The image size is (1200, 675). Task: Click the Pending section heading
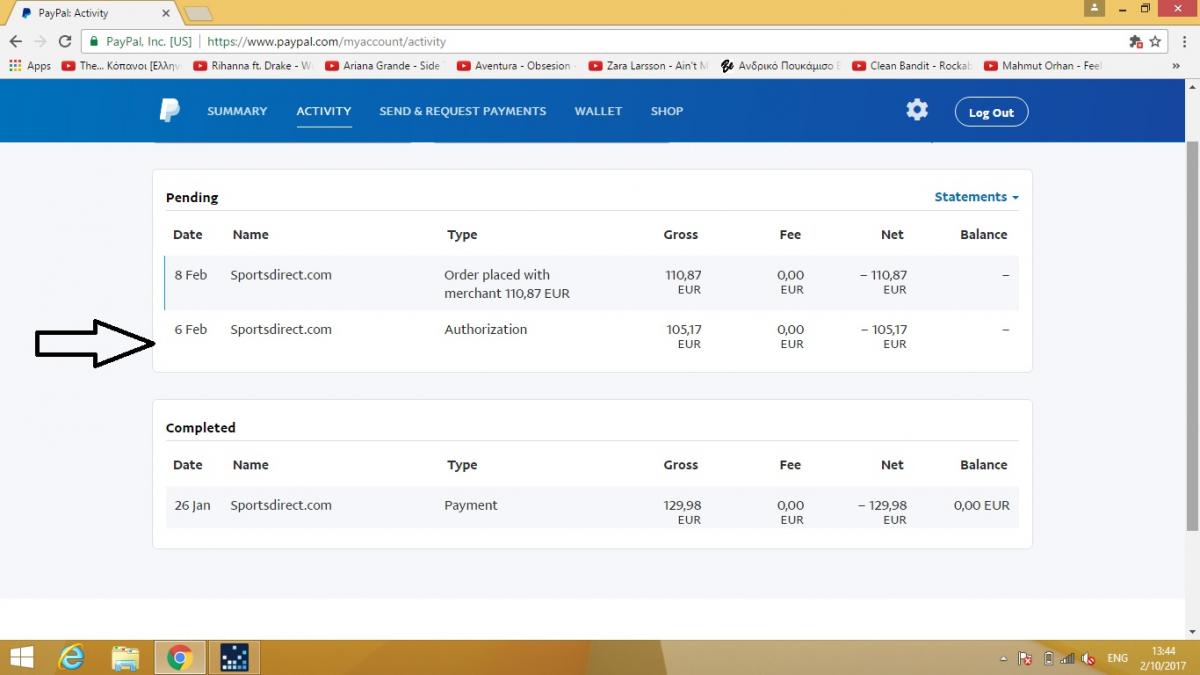pyautogui.click(x=192, y=197)
